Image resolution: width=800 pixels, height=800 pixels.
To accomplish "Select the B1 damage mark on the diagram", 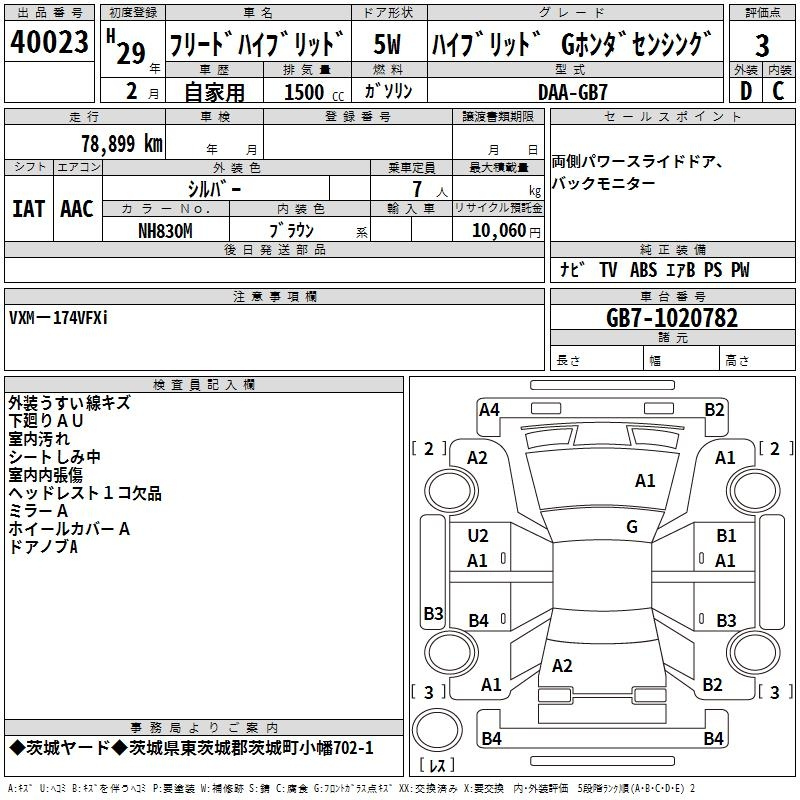I will click(x=725, y=536).
